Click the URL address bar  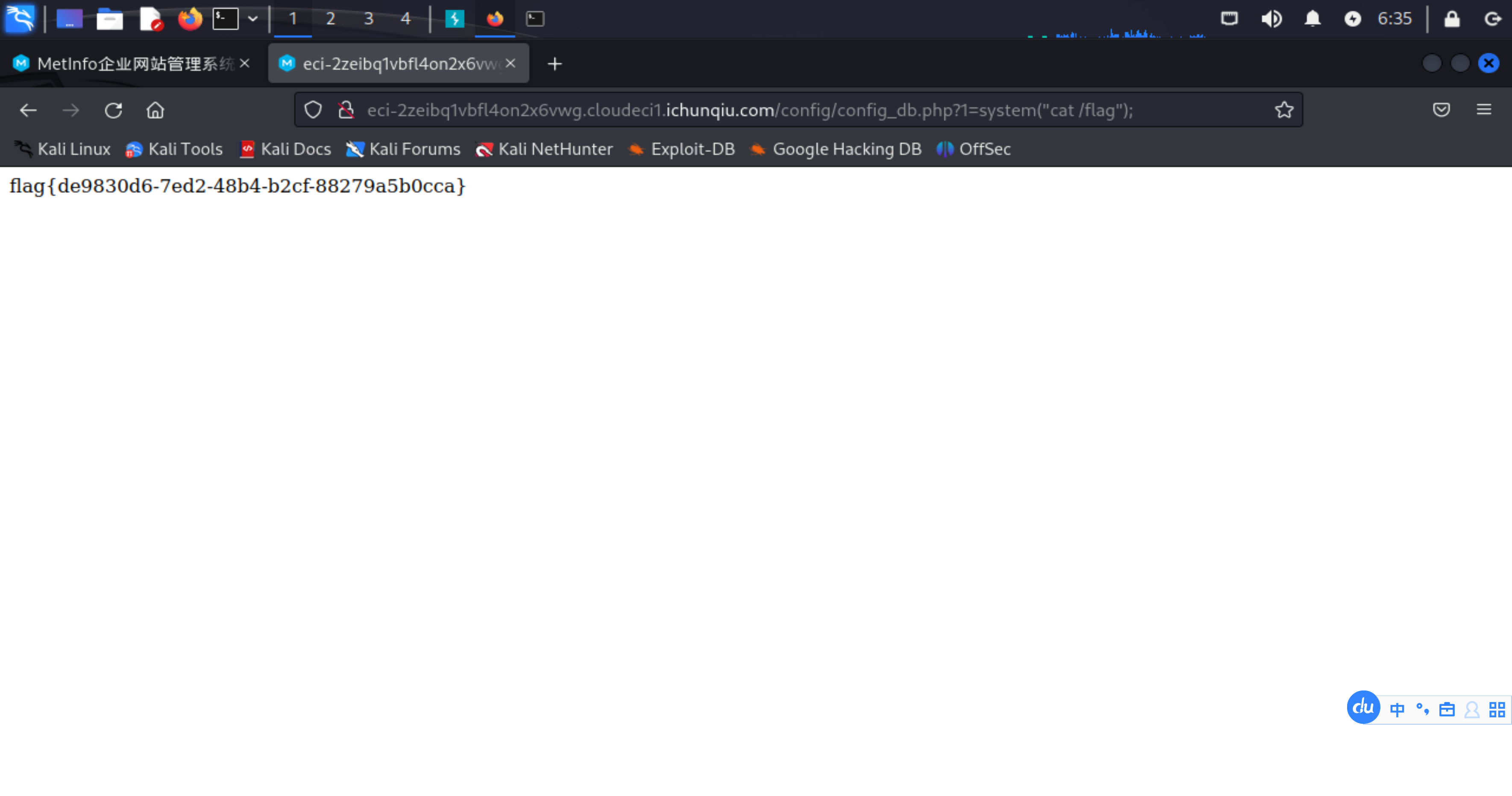(x=798, y=110)
